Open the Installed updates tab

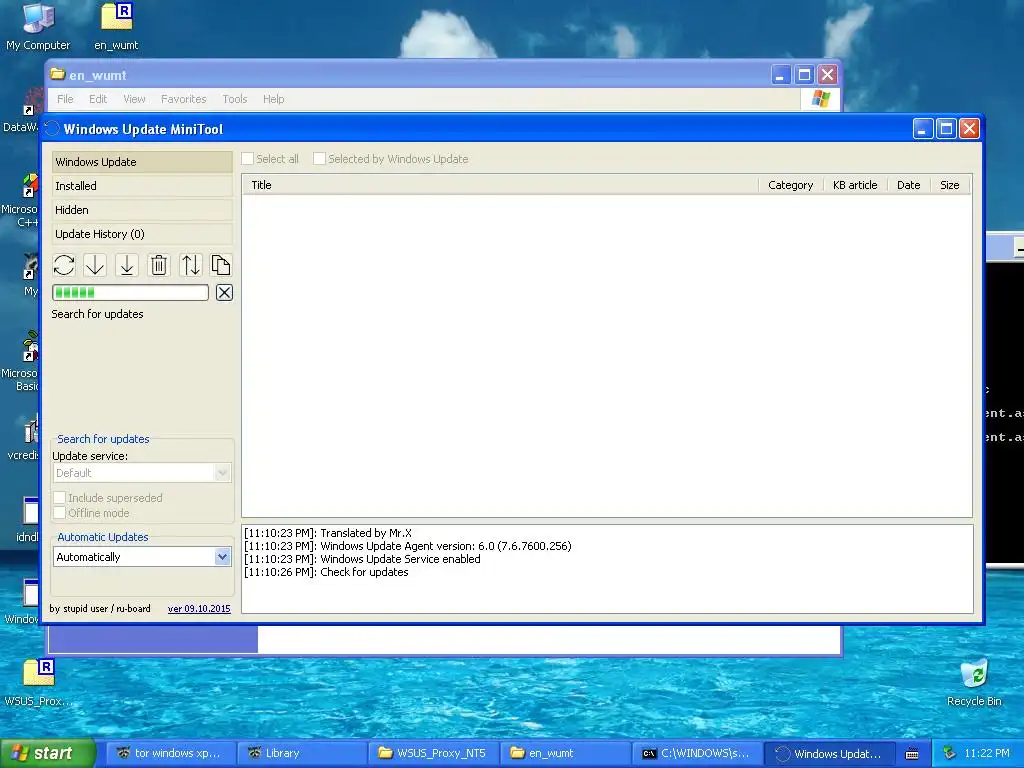[142, 186]
